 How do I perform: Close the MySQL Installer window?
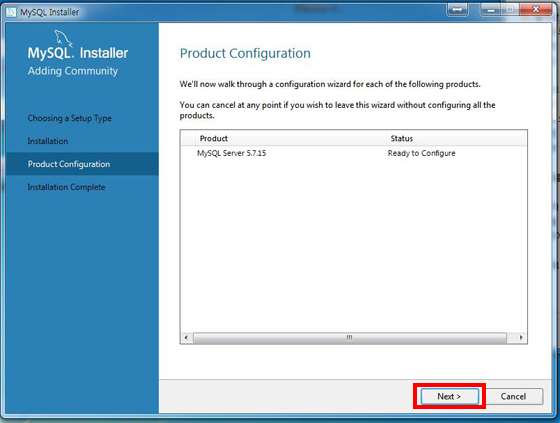pos(535,10)
